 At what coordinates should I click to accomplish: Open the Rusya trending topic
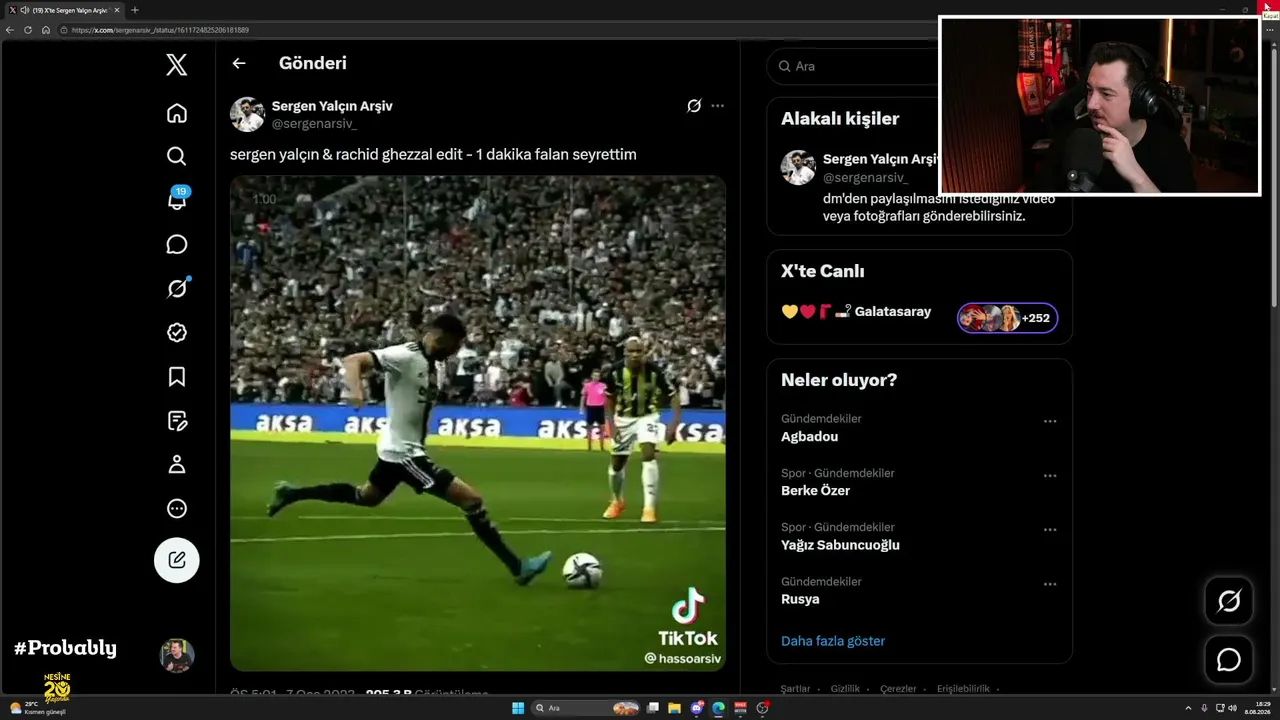click(800, 599)
